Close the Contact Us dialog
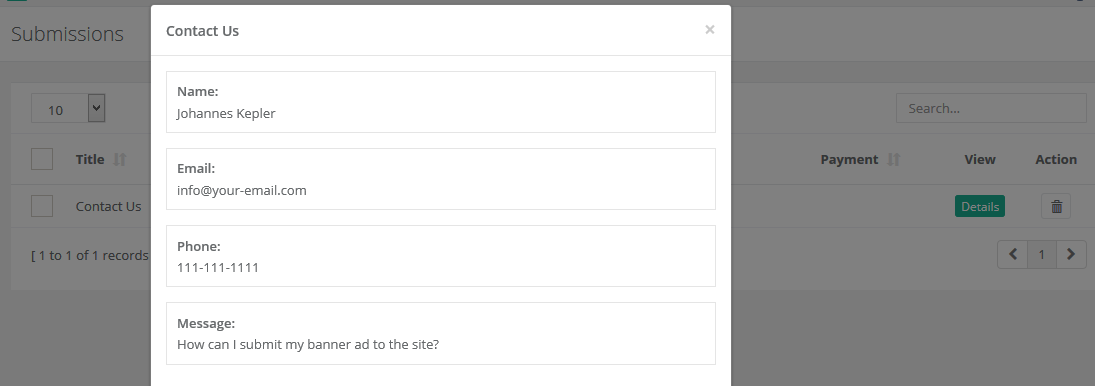1095x386 pixels. [710, 29]
